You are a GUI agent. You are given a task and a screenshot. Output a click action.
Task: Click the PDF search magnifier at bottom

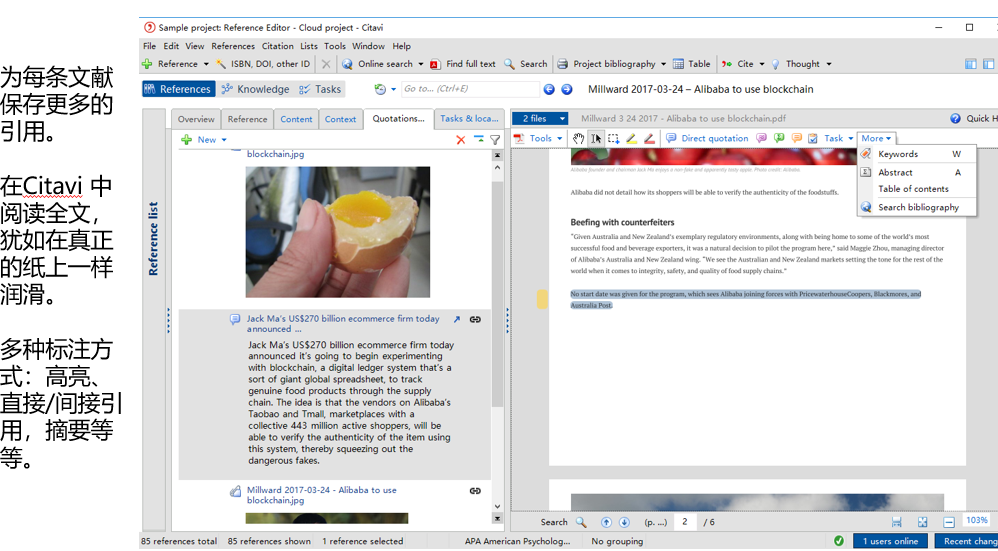point(581,522)
